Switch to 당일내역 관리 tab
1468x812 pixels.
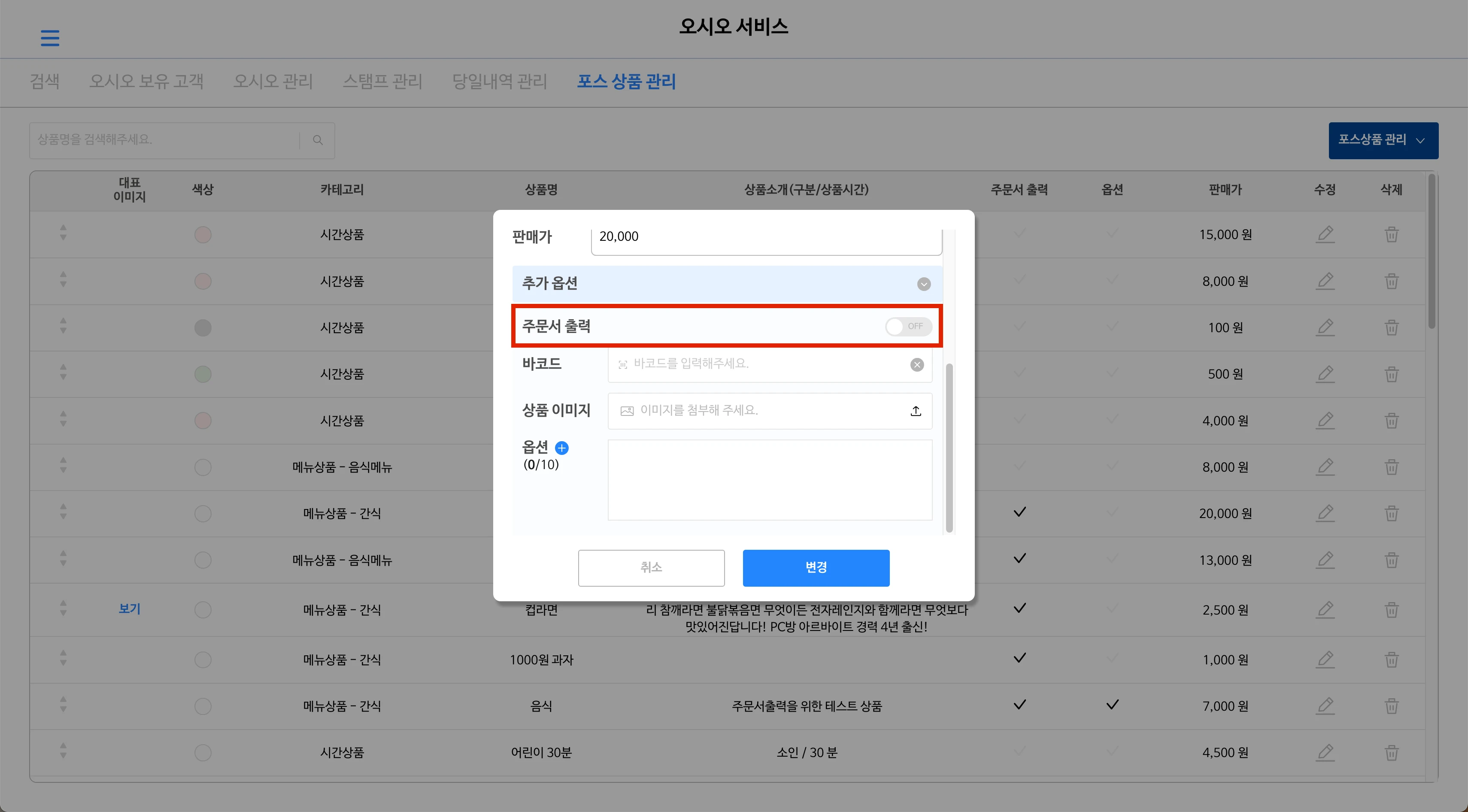click(x=500, y=82)
